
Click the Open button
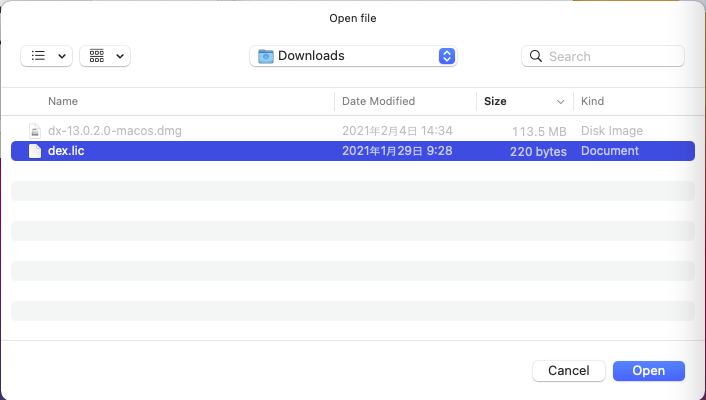click(649, 371)
